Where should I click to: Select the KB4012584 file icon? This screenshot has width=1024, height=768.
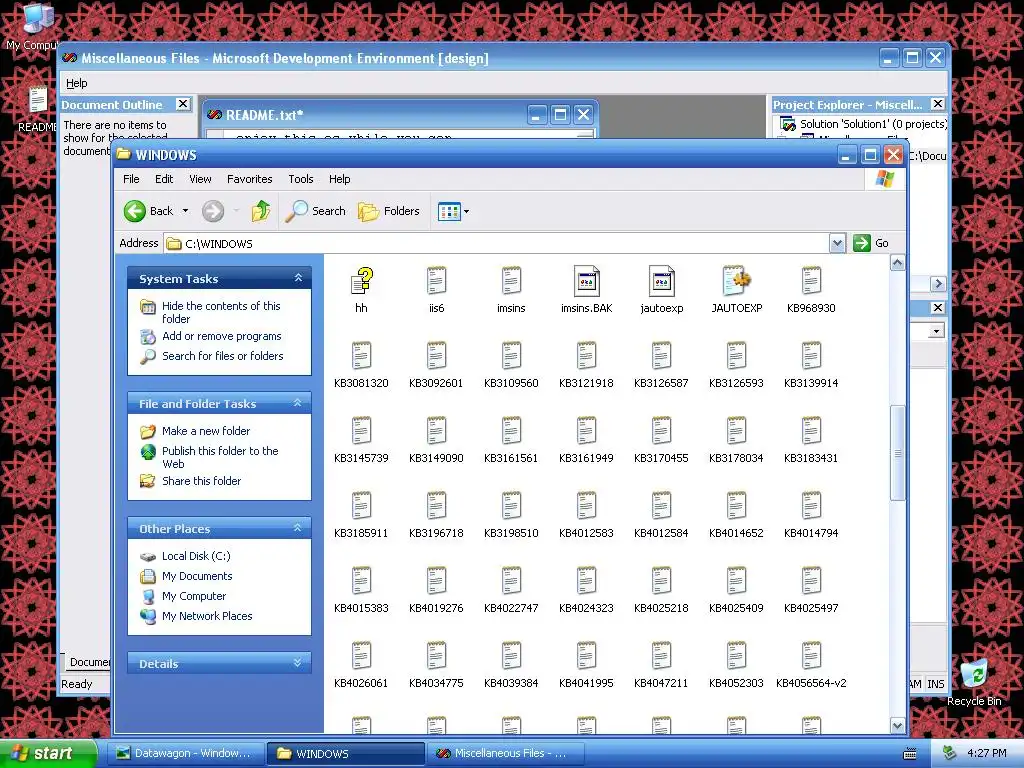(661, 507)
